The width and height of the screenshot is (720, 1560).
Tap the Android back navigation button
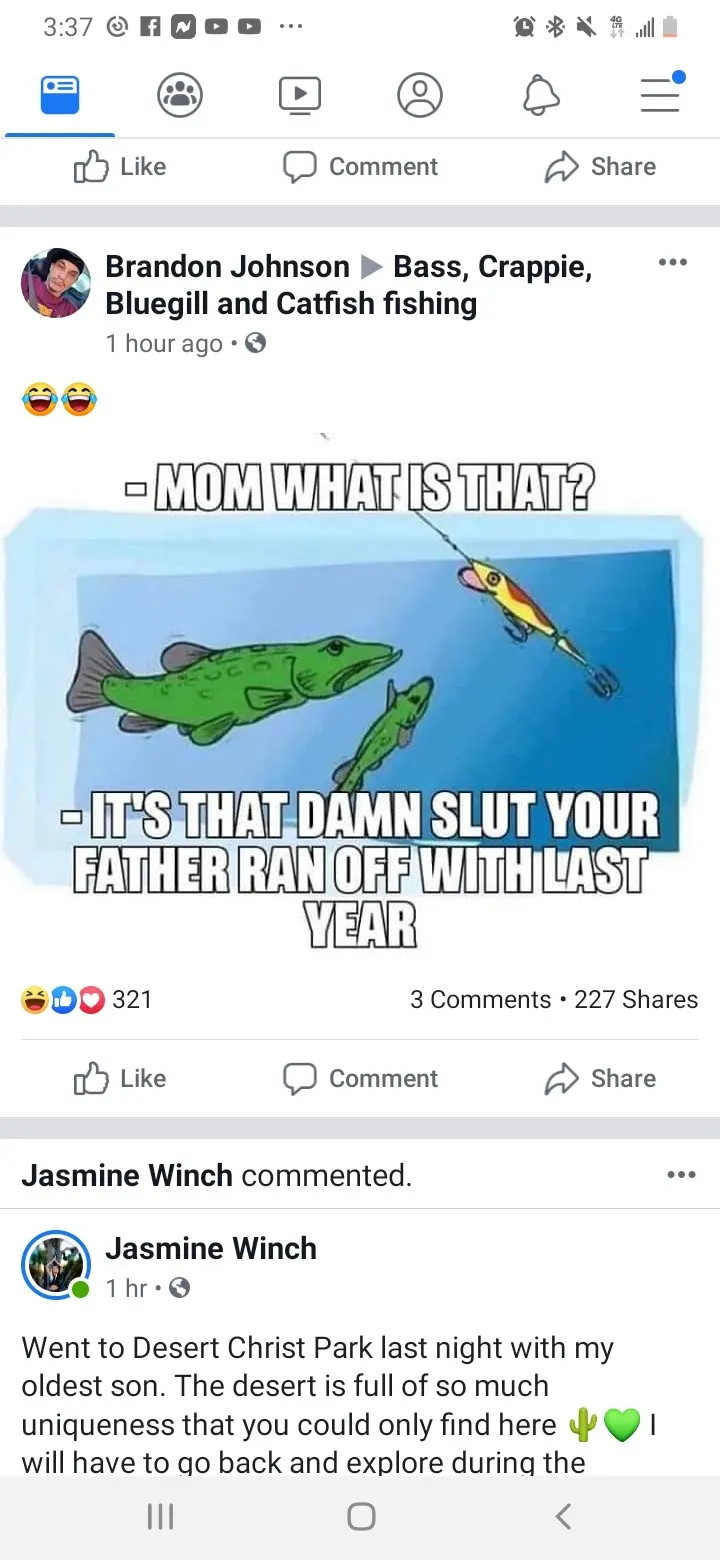[x=563, y=1517]
